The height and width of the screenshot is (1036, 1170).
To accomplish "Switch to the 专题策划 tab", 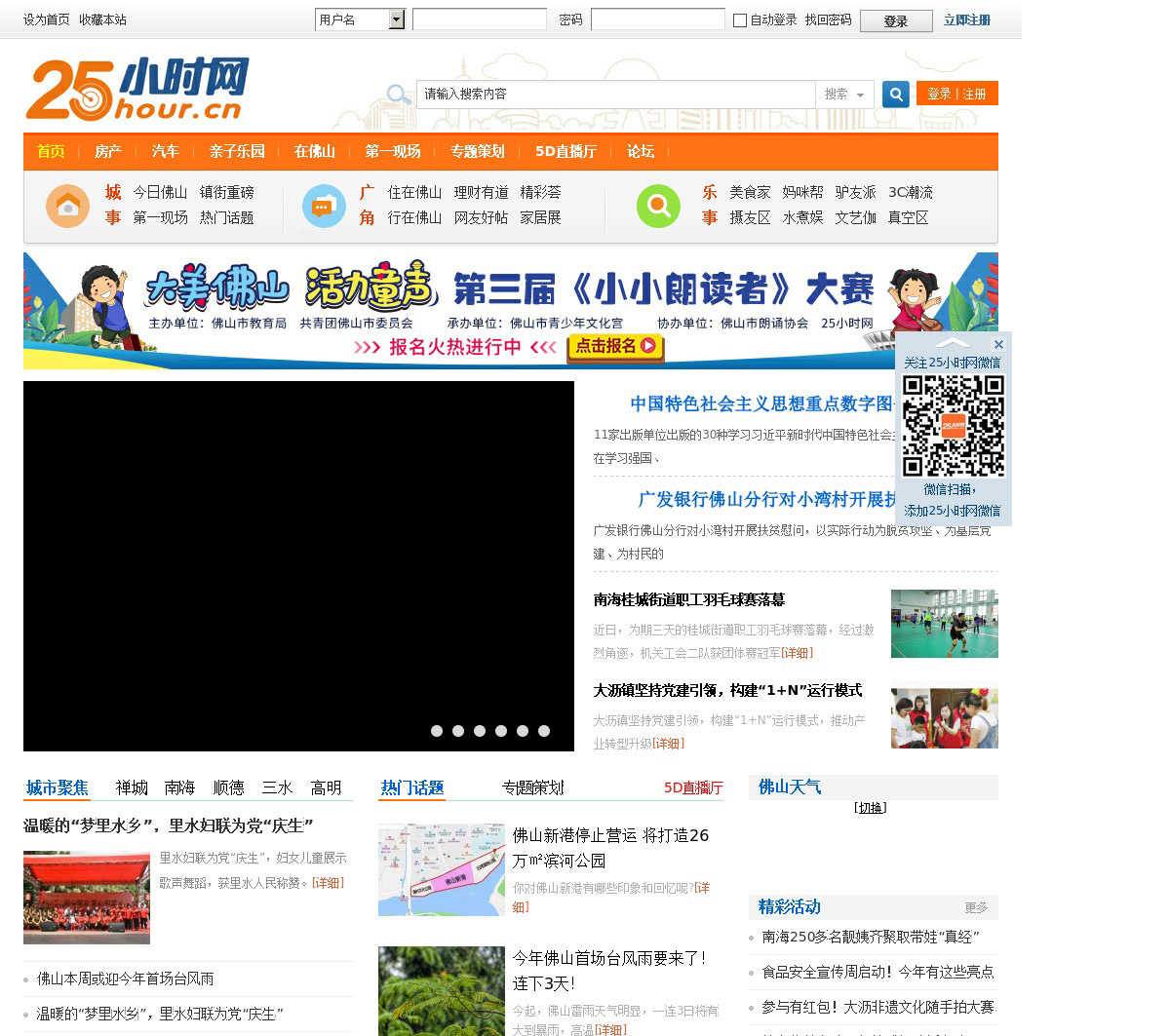I will point(532,787).
